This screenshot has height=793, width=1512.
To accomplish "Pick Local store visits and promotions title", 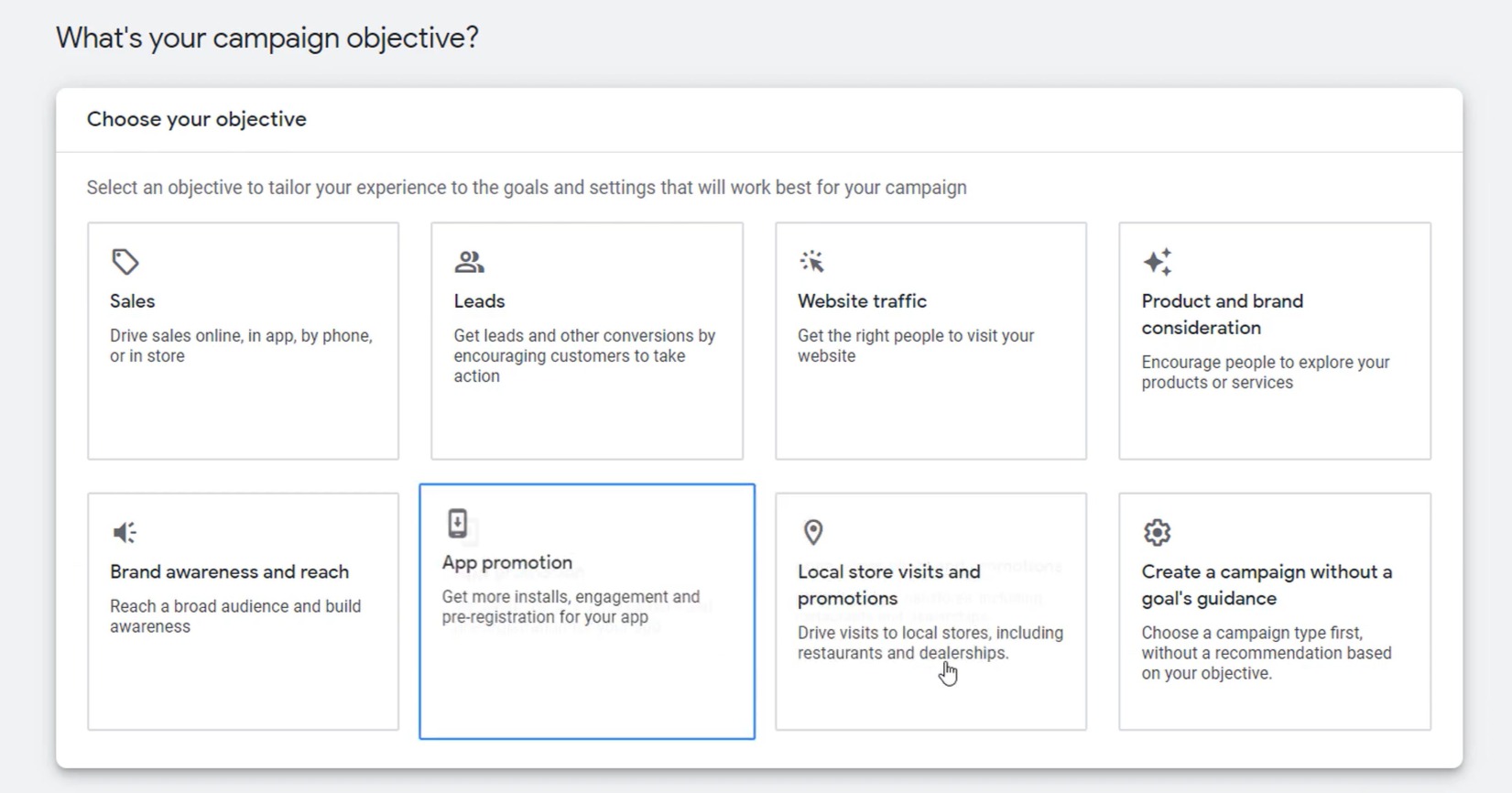I will [x=889, y=585].
